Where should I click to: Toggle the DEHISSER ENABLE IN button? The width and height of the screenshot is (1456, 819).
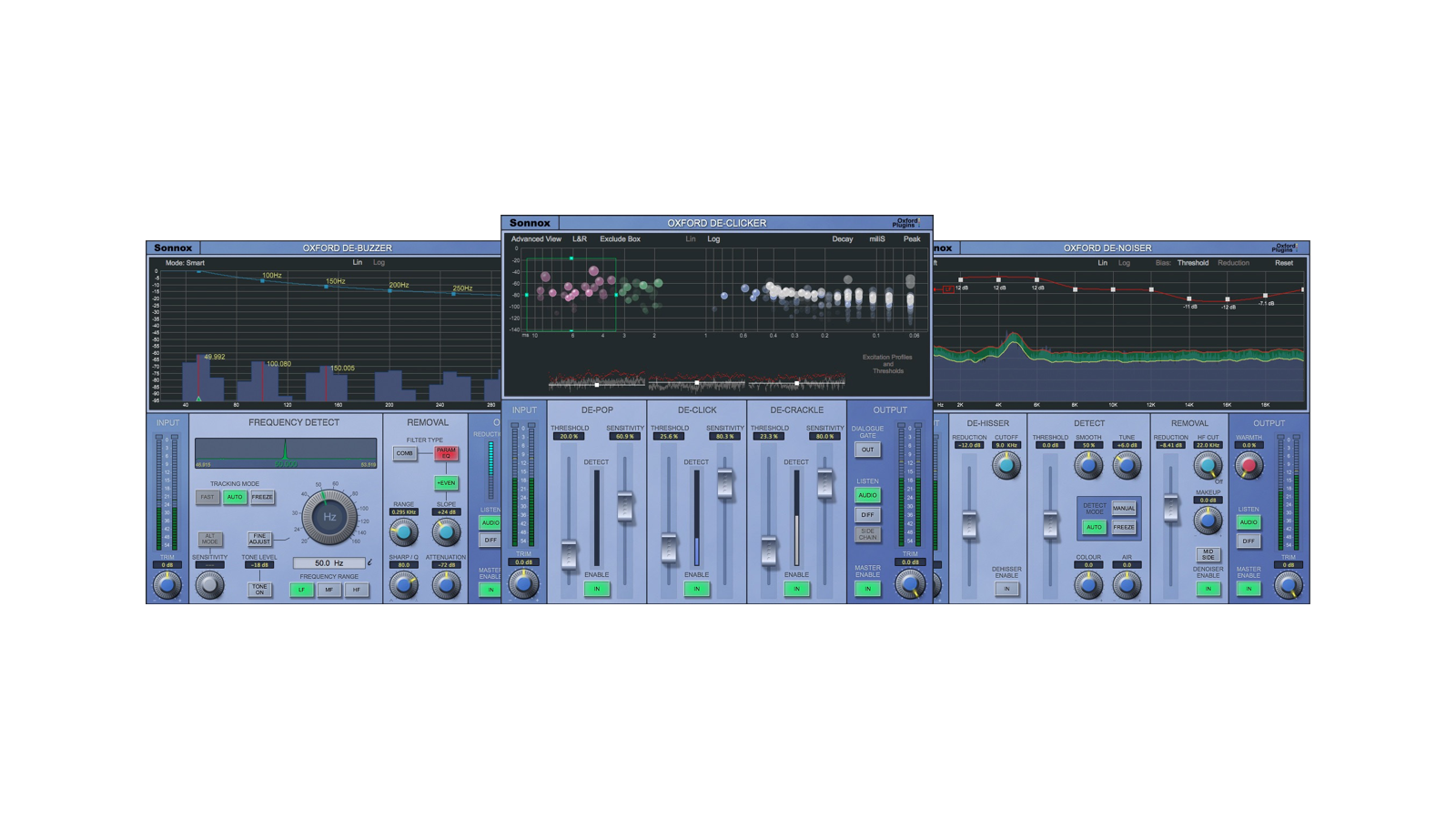(1006, 589)
